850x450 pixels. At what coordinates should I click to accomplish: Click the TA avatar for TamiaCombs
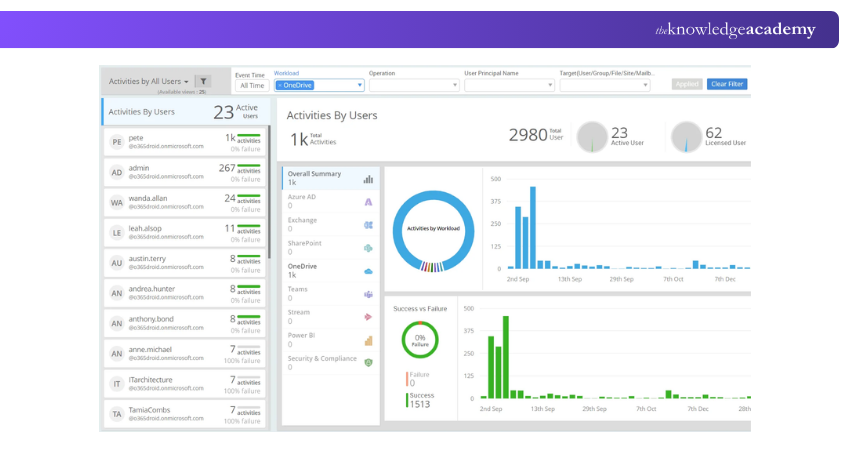117,415
